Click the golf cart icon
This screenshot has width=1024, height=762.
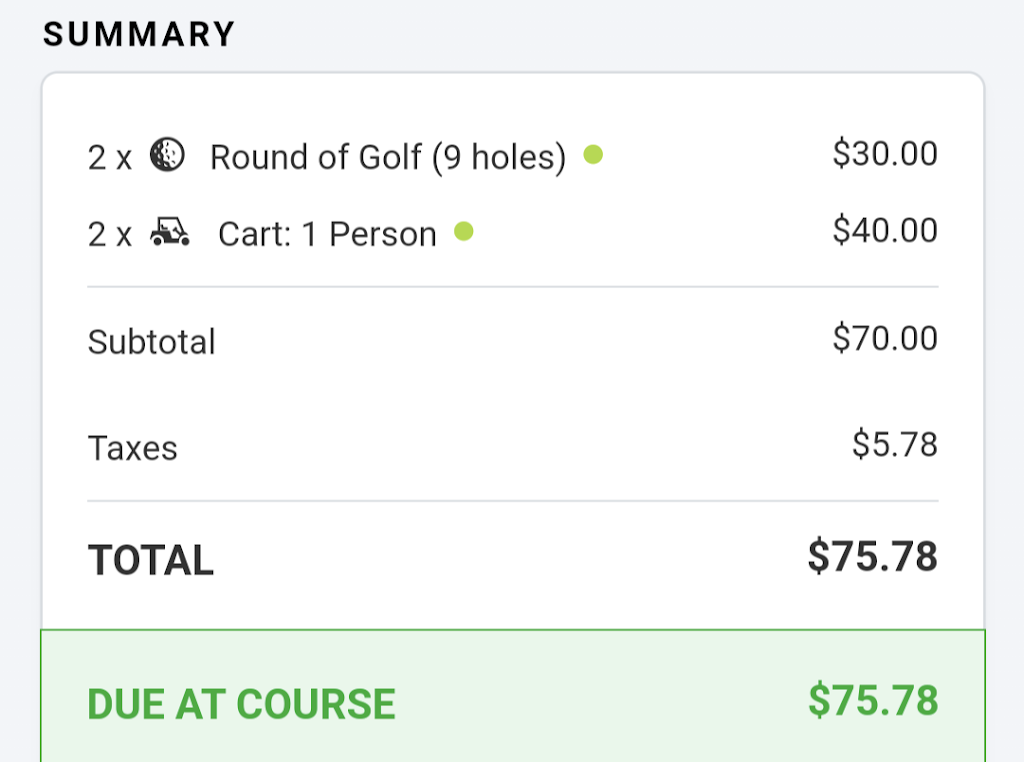click(x=170, y=233)
